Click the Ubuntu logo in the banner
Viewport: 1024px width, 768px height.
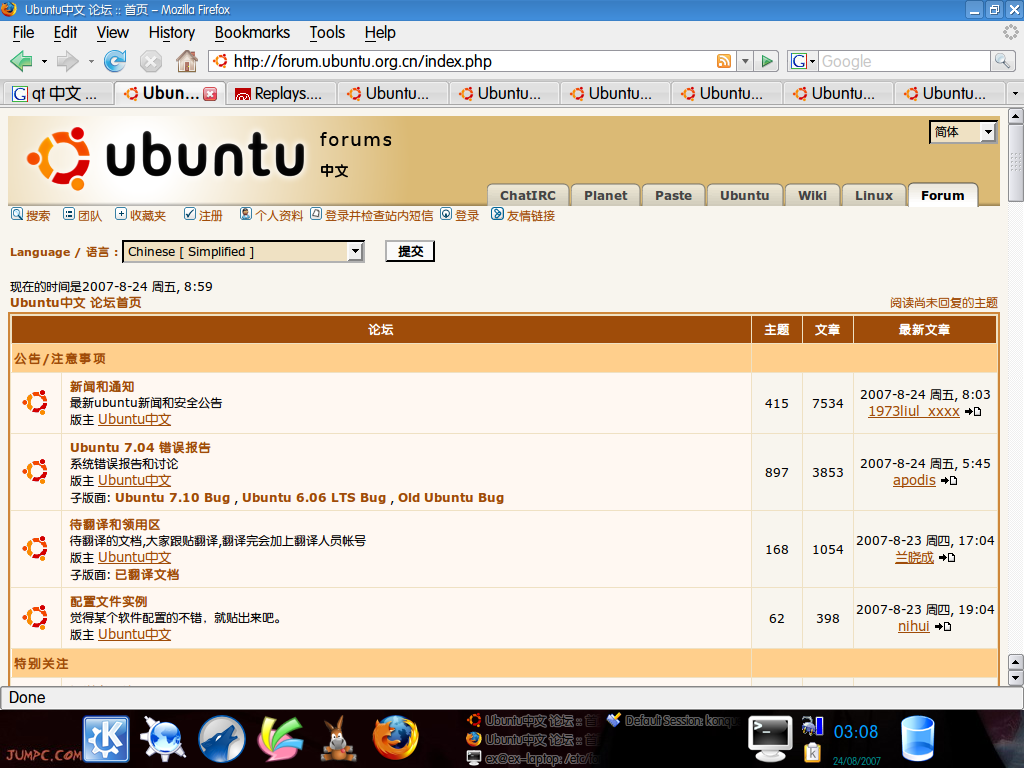[x=165, y=158]
